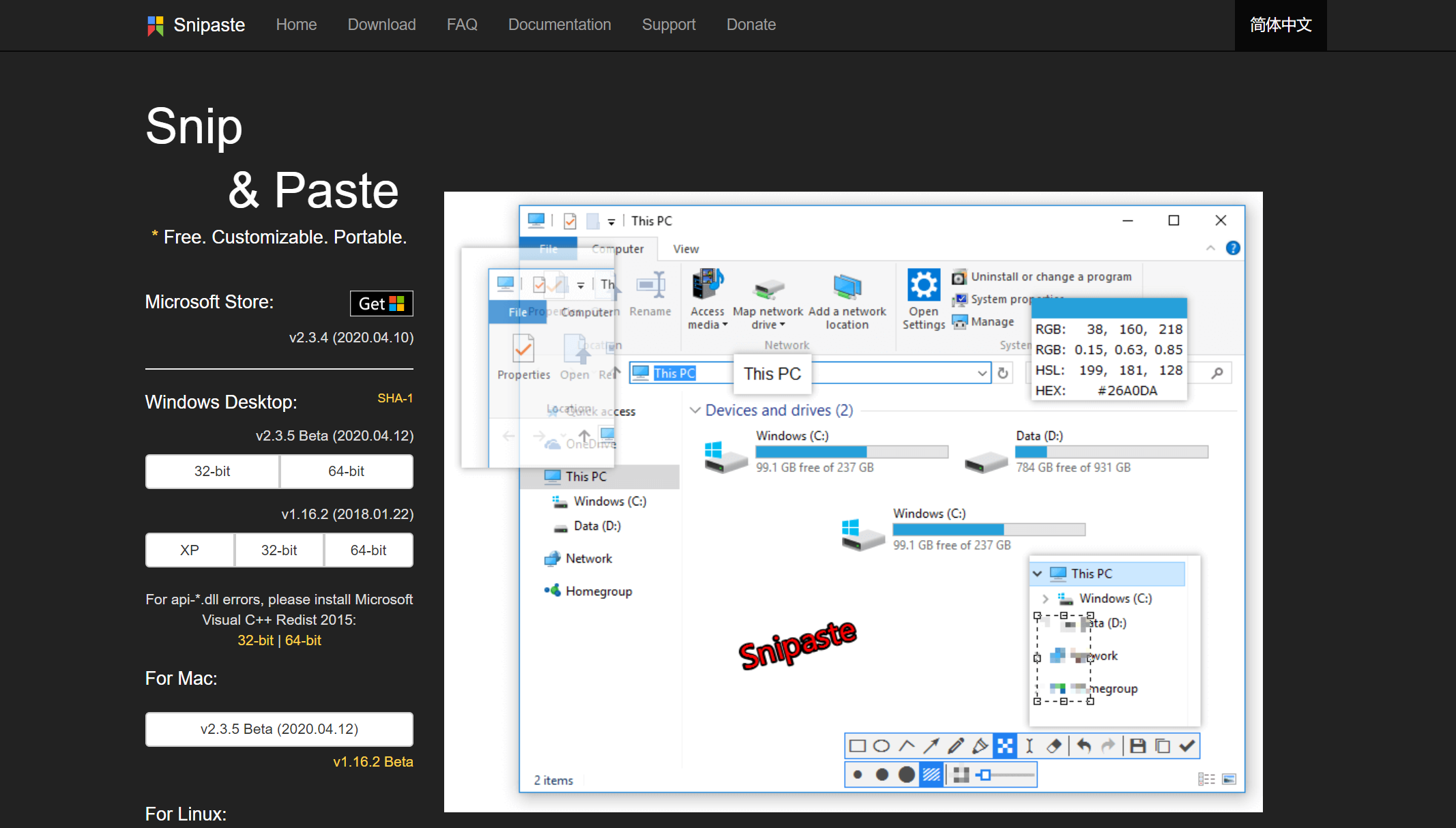Select the text annotation tool
Screen dimensions: 1456x828
(x=1030, y=746)
